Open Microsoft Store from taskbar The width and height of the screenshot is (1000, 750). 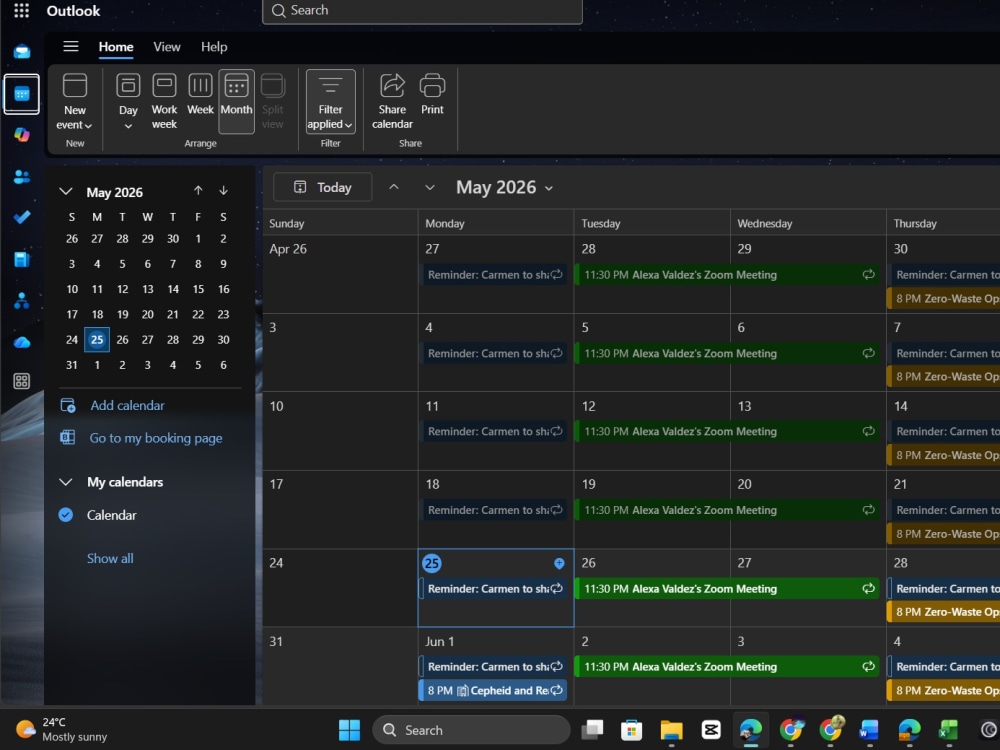[x=631, y=730]
